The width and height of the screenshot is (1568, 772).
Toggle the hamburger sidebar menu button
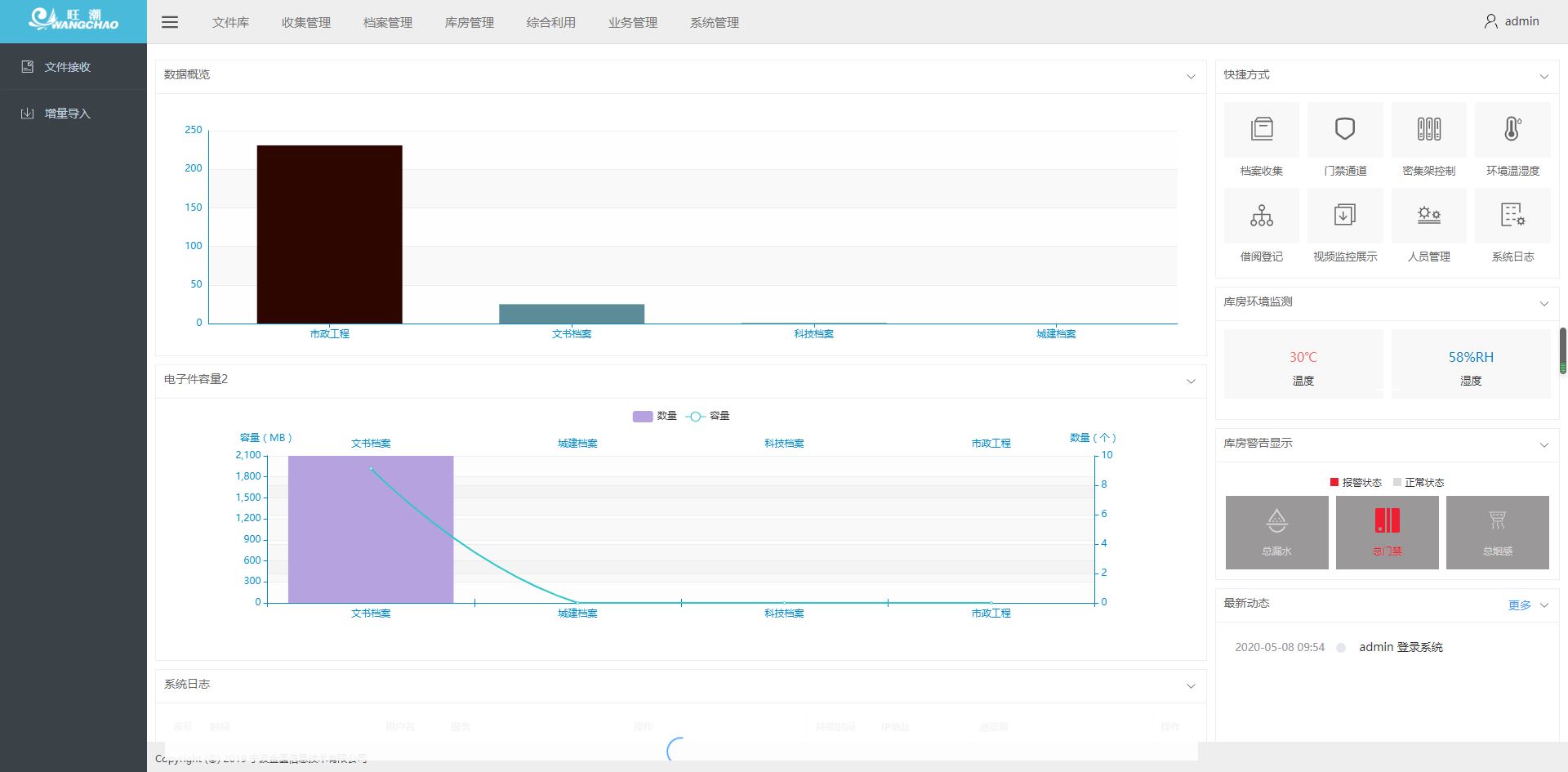coord(170,22)
